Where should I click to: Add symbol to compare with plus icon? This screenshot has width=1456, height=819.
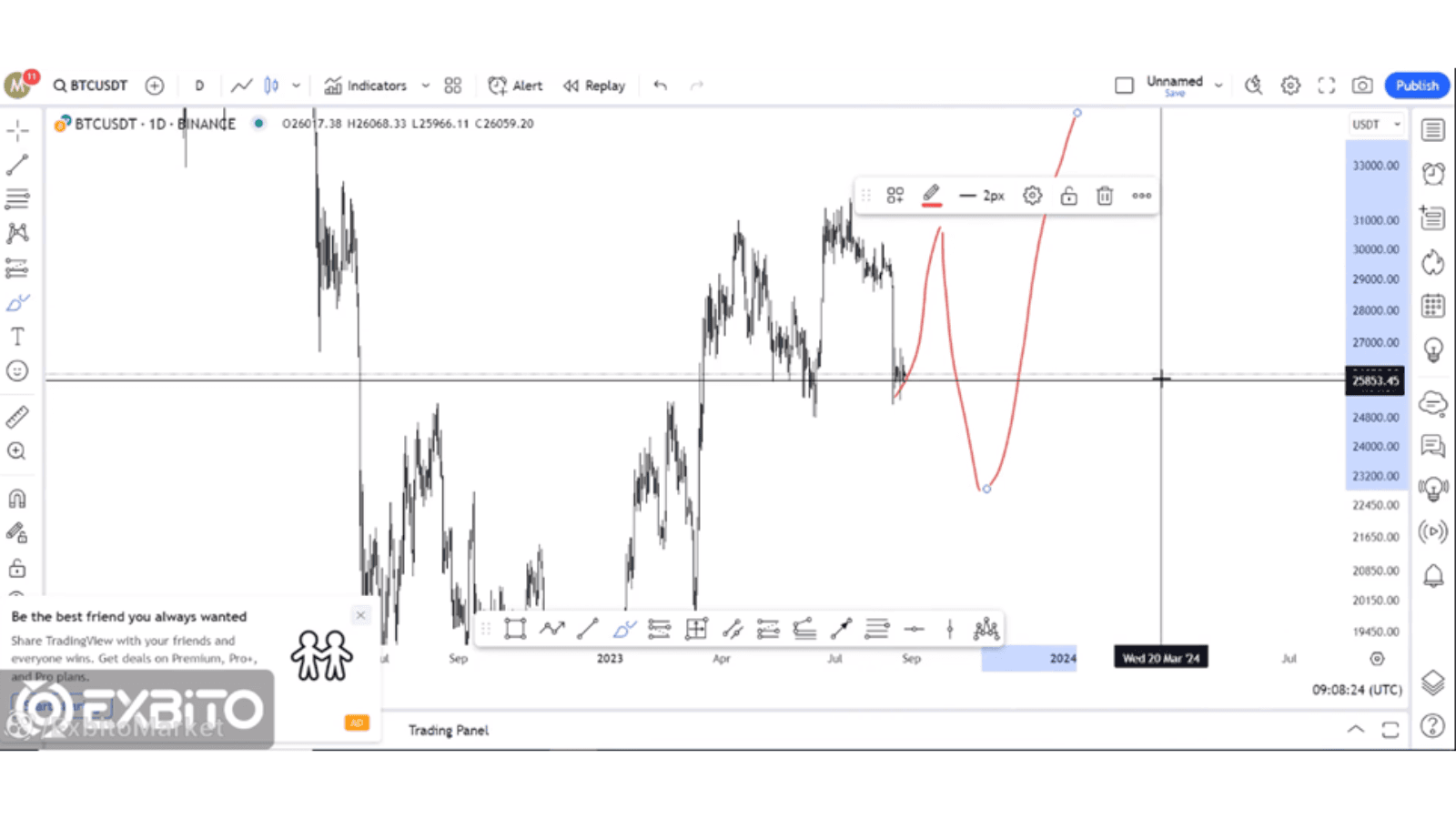(155, 86)
